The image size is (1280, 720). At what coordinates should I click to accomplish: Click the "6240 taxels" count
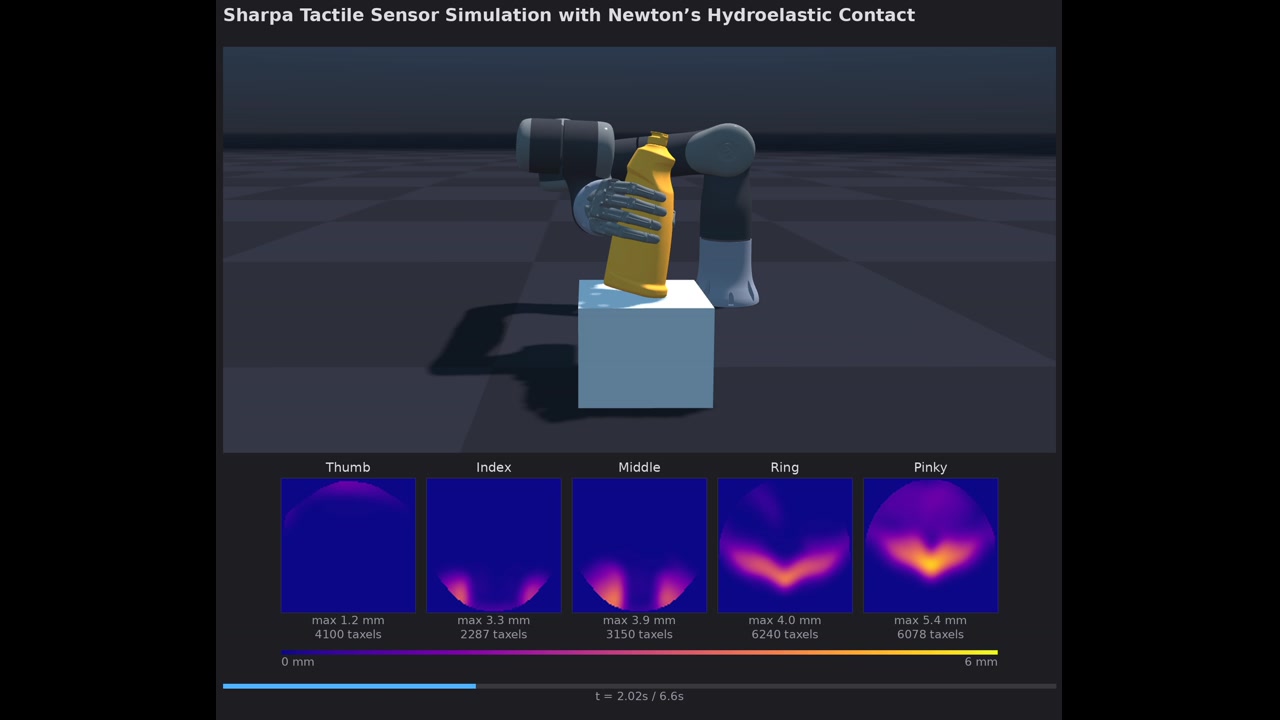tap(785, 634)
